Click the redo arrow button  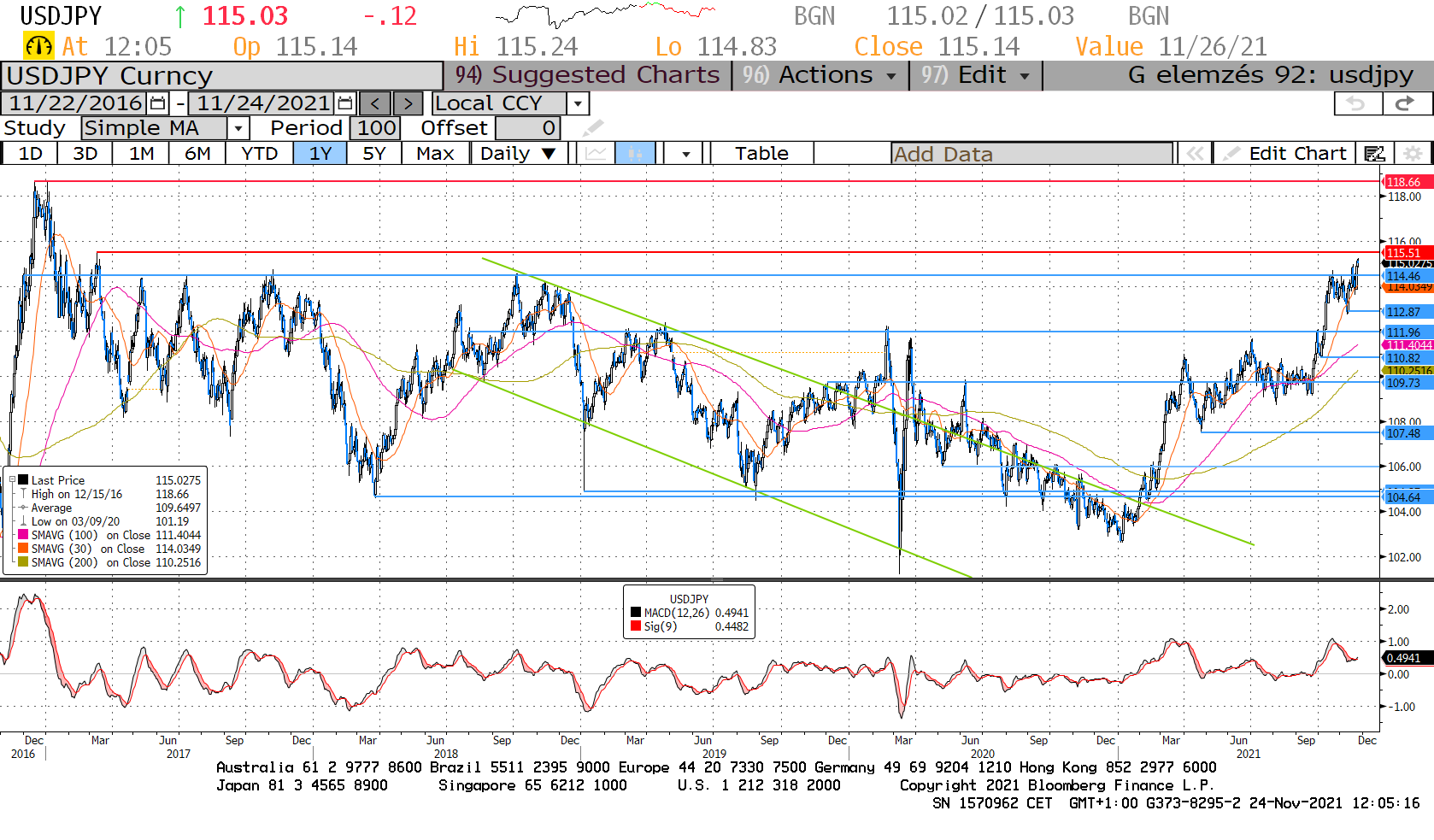(x=1406, y=103)
